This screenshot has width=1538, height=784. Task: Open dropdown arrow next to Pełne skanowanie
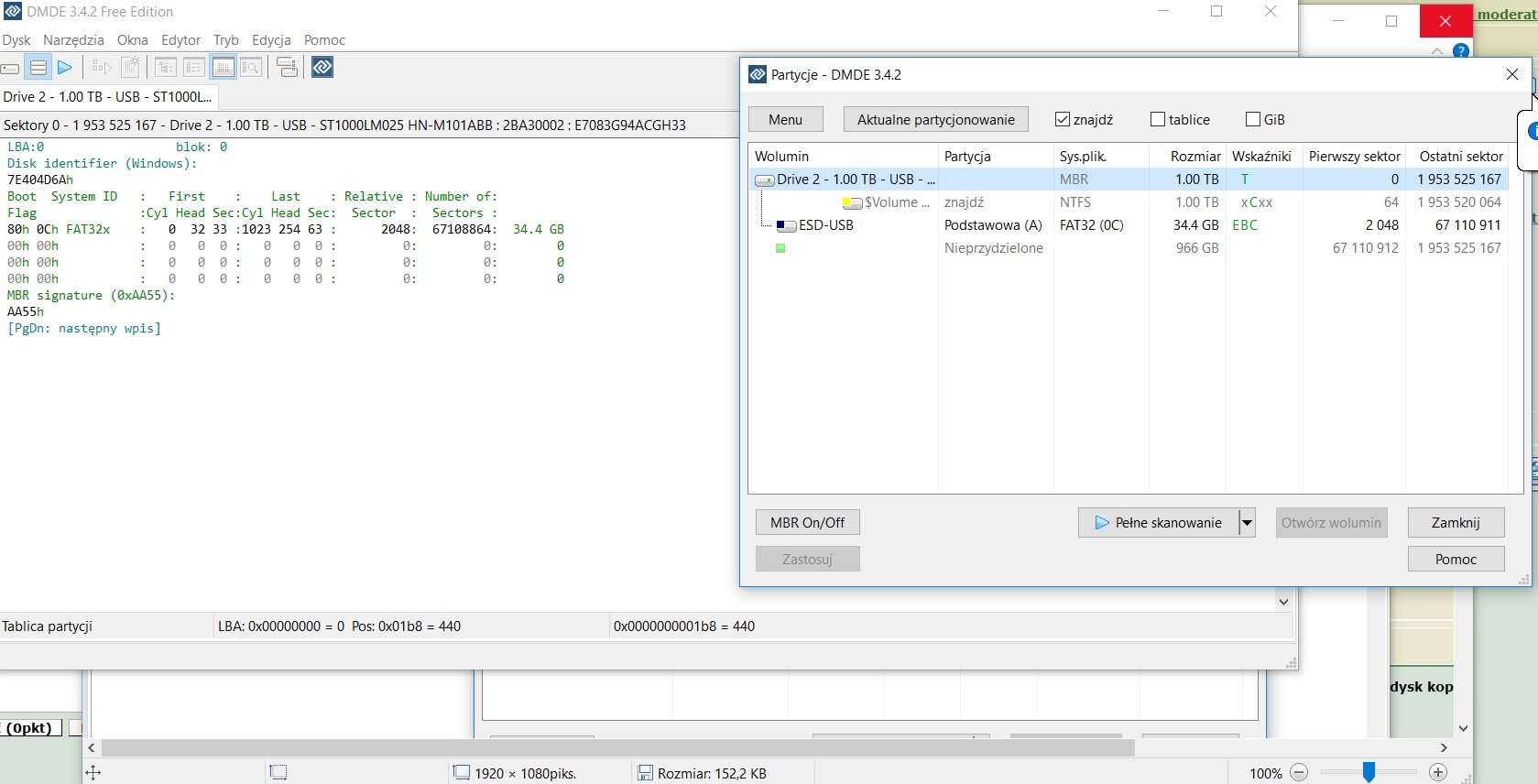[x=1247, y=523]
